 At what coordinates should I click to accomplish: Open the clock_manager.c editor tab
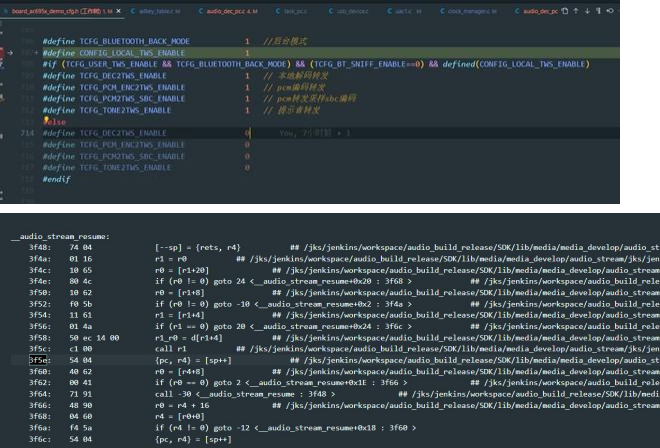468,11
